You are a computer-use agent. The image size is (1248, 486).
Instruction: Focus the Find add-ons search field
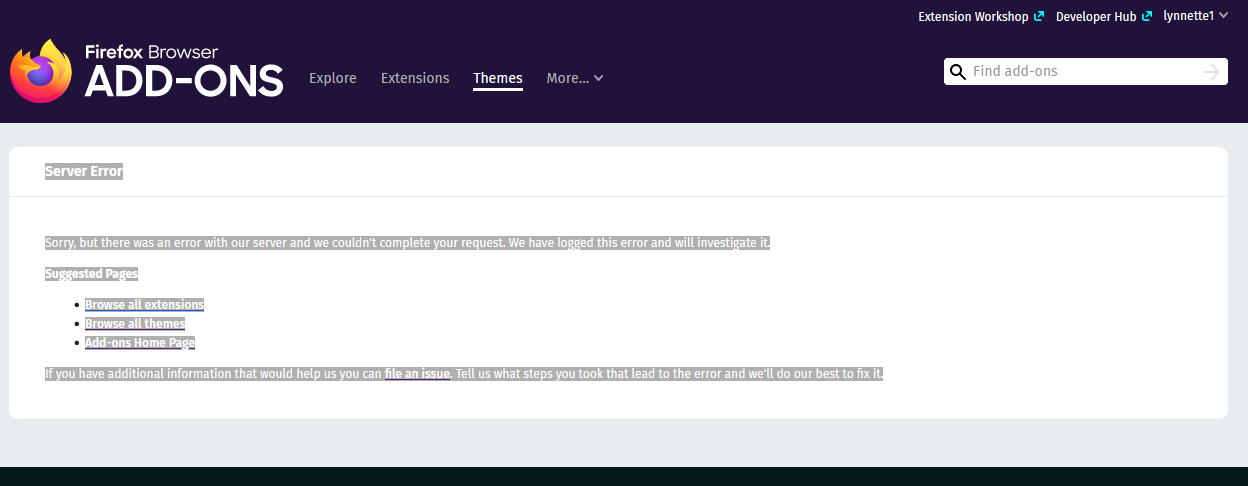1085,72
